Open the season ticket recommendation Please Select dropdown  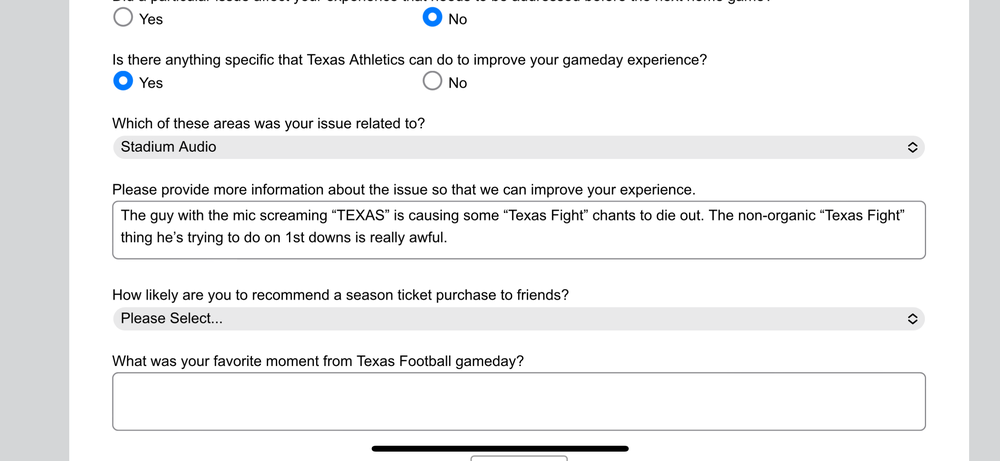(518, 319)
